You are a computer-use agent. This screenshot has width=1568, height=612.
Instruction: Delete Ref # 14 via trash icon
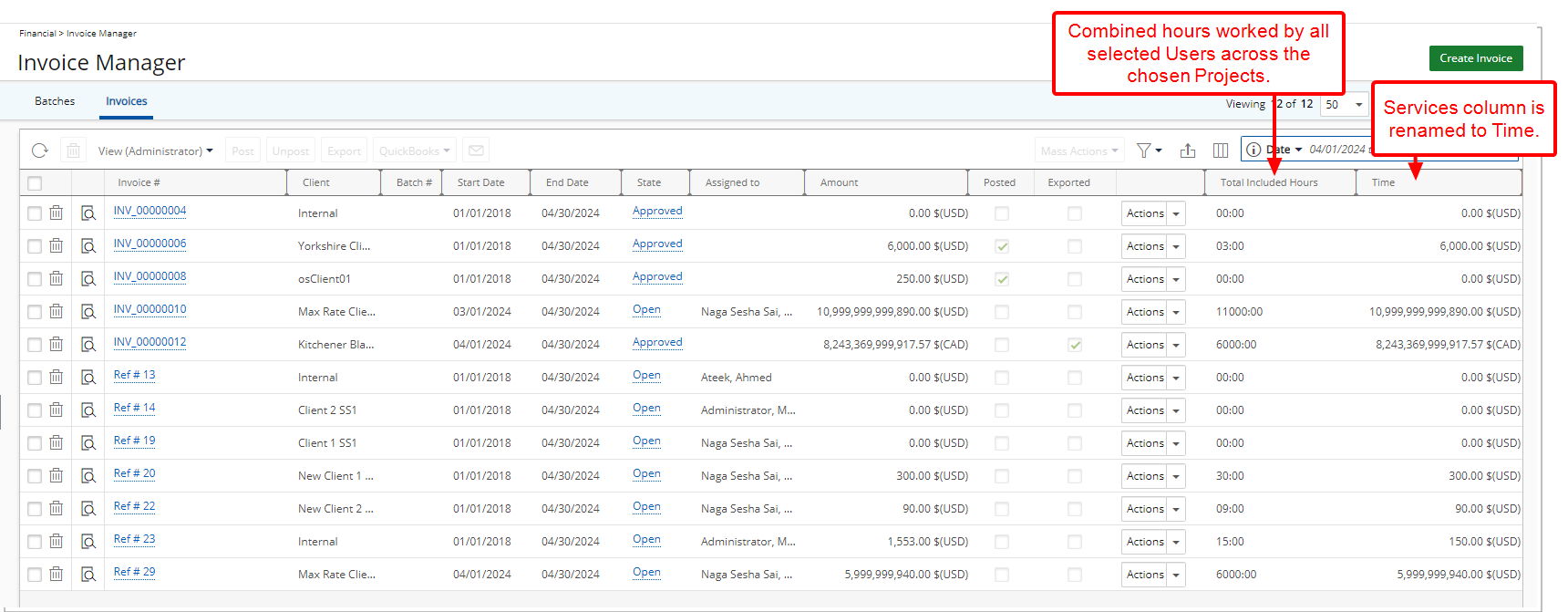[57, 410]
